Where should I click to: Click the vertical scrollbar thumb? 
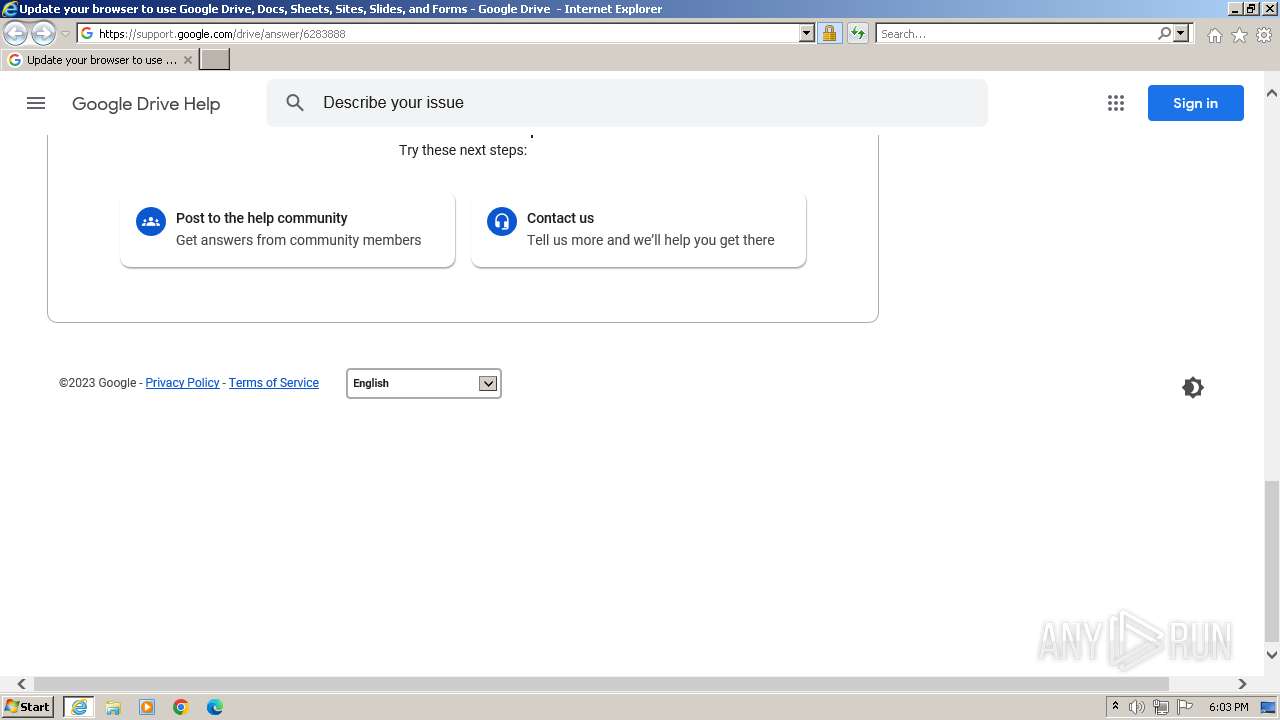click(1272, 560)
